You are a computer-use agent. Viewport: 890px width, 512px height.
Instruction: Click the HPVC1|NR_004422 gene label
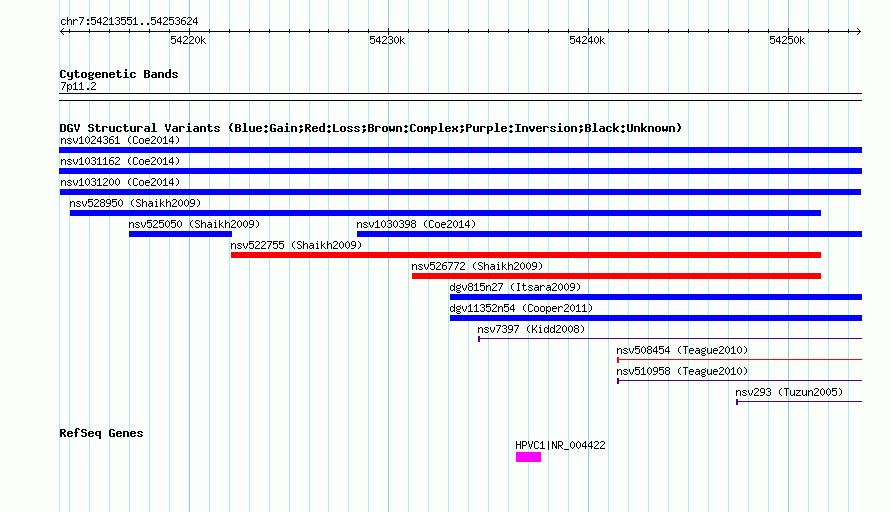pos(560,446)
